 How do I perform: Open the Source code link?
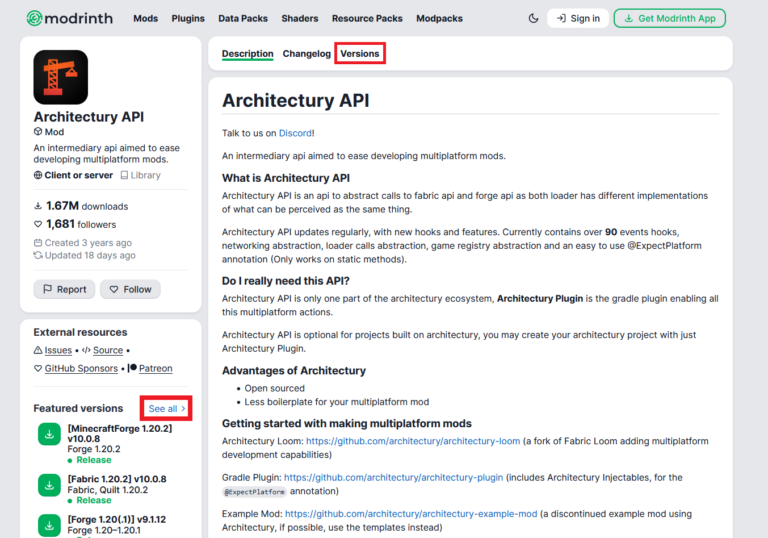[107, 350]
